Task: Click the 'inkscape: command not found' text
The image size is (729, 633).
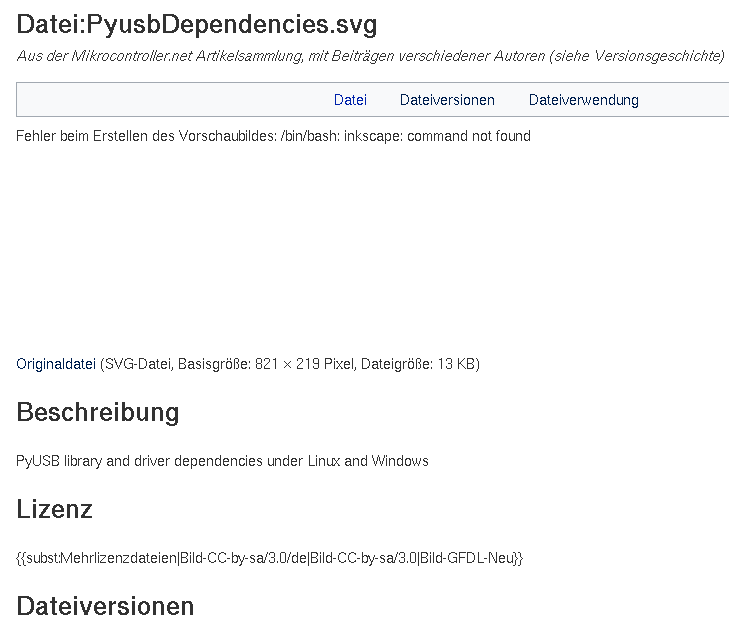Action: (437, 136)
